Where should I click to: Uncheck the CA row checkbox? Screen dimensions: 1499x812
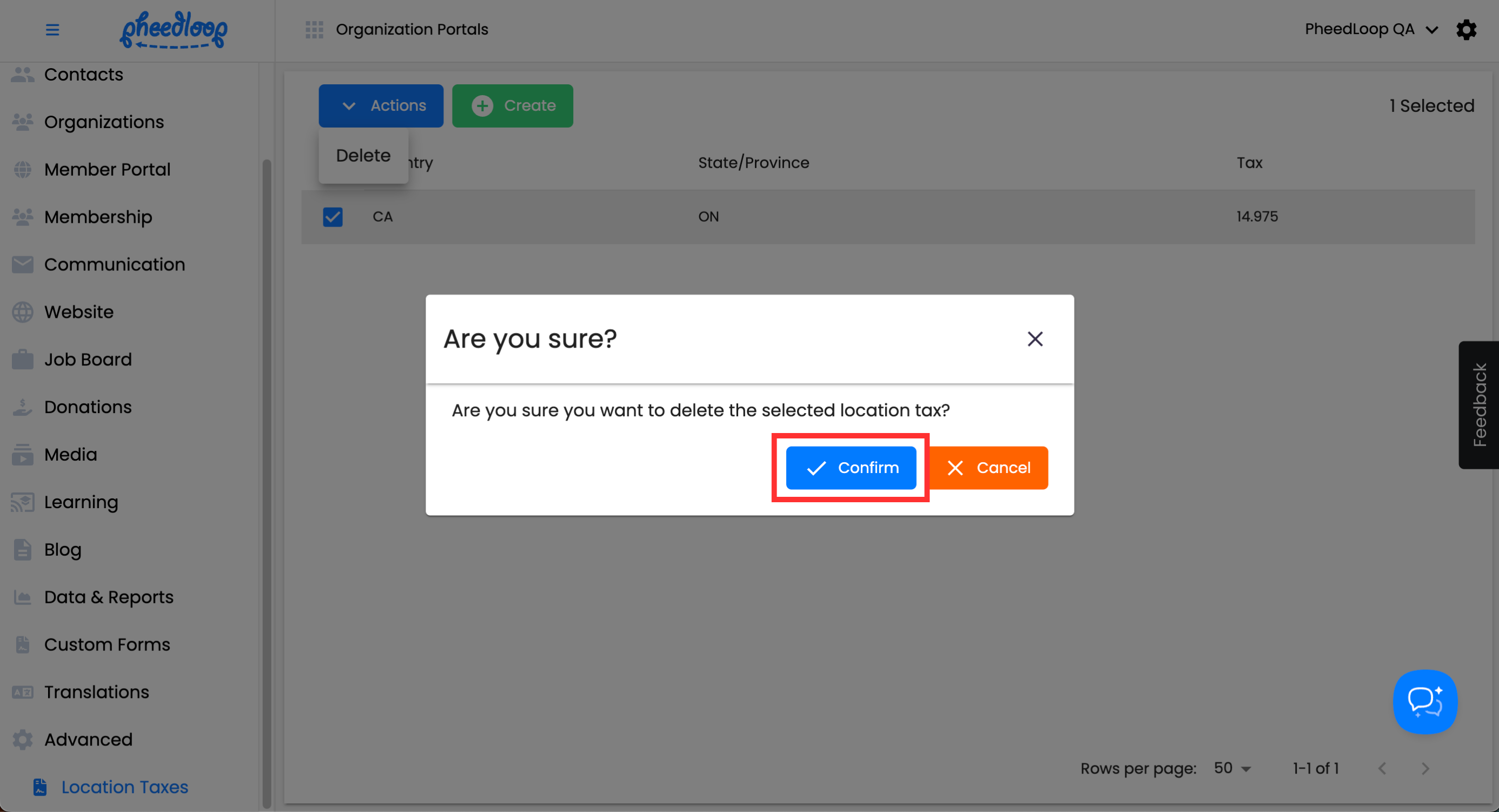click(x=333, y=217)
